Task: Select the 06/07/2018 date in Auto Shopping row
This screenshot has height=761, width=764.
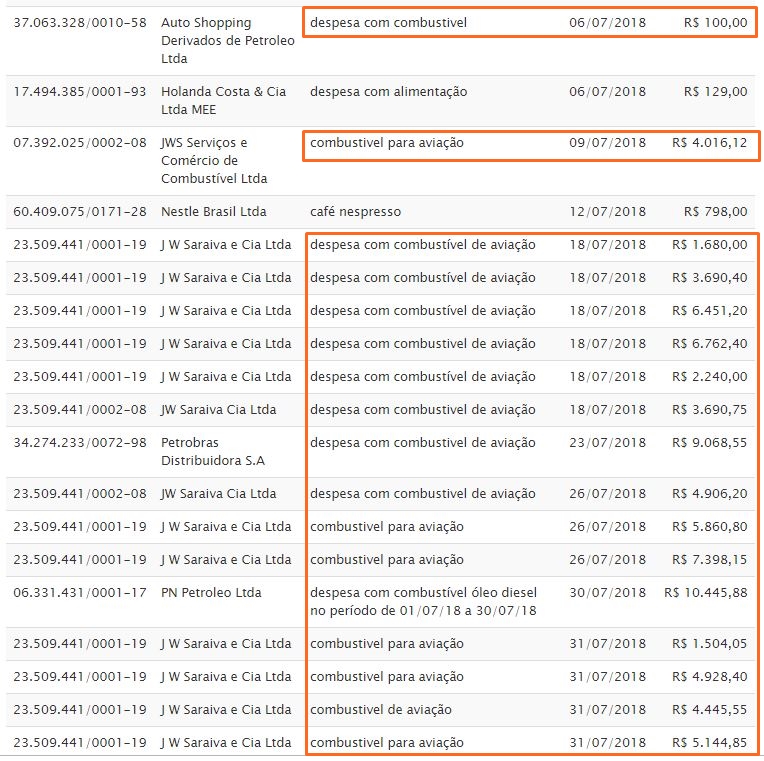Action: (607, 22)
